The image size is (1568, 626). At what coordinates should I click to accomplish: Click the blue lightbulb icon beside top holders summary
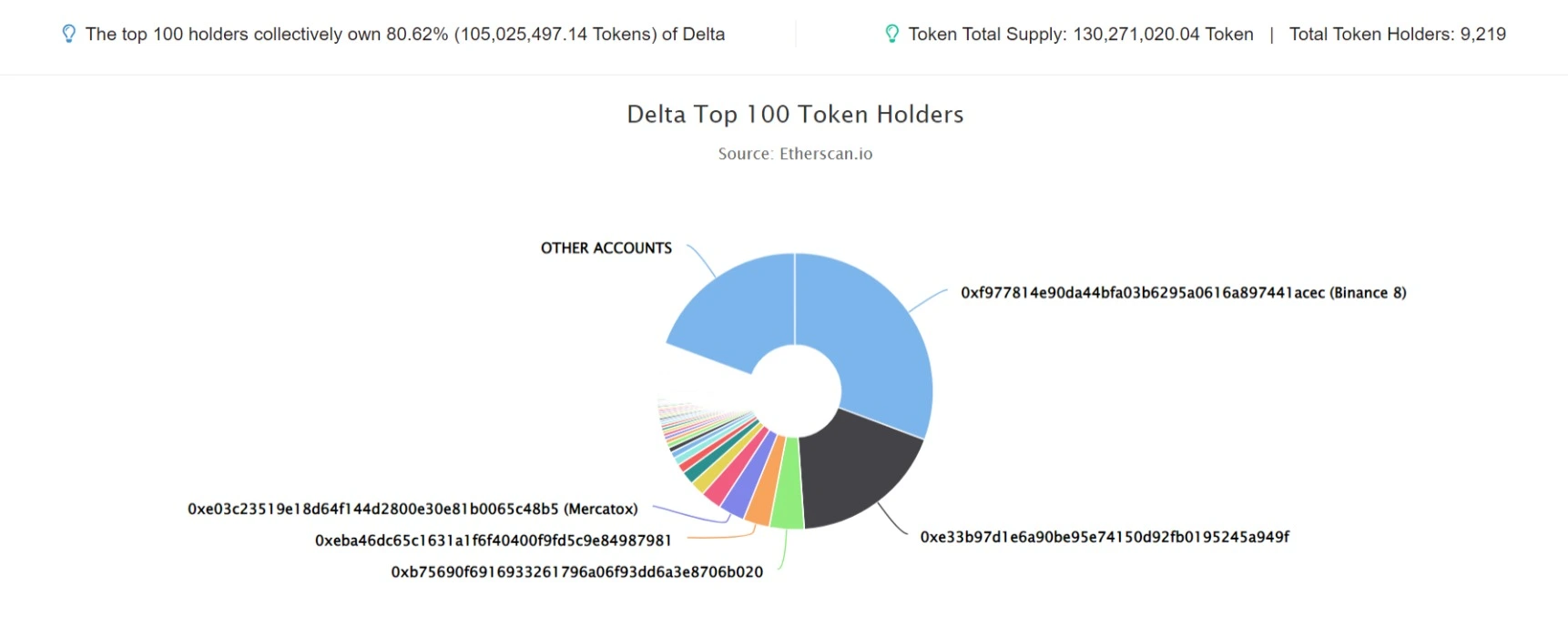pyautogui.click(x=68, y=35)
